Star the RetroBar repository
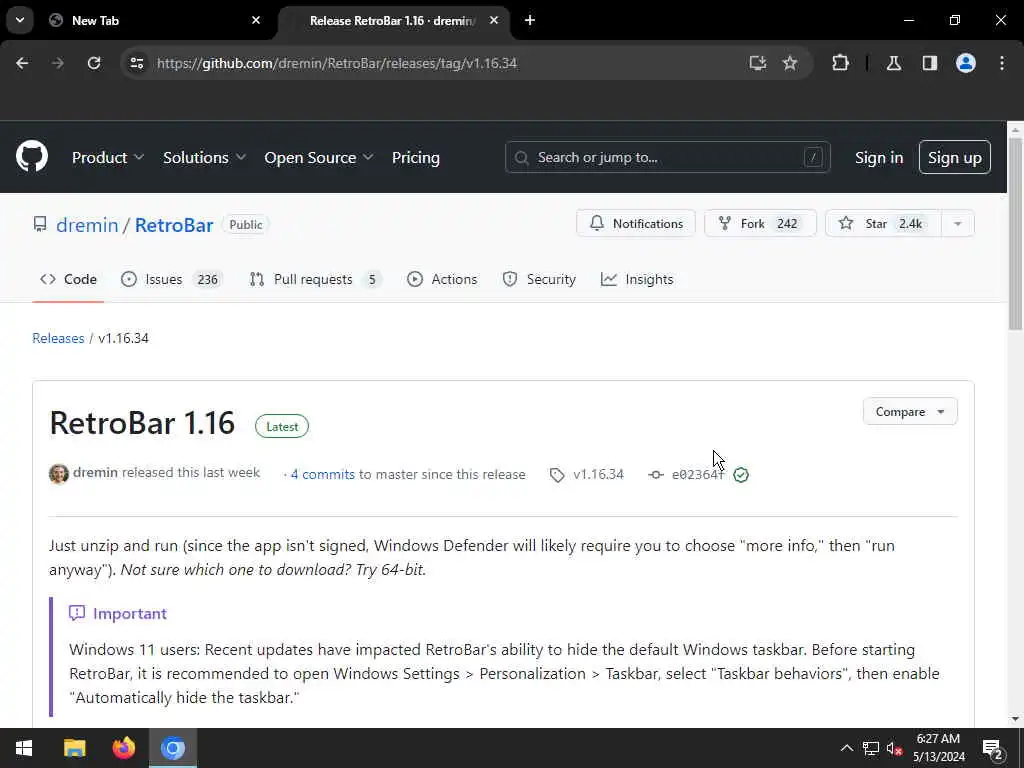Viewport: 1024px width, 768px height. 883,223
